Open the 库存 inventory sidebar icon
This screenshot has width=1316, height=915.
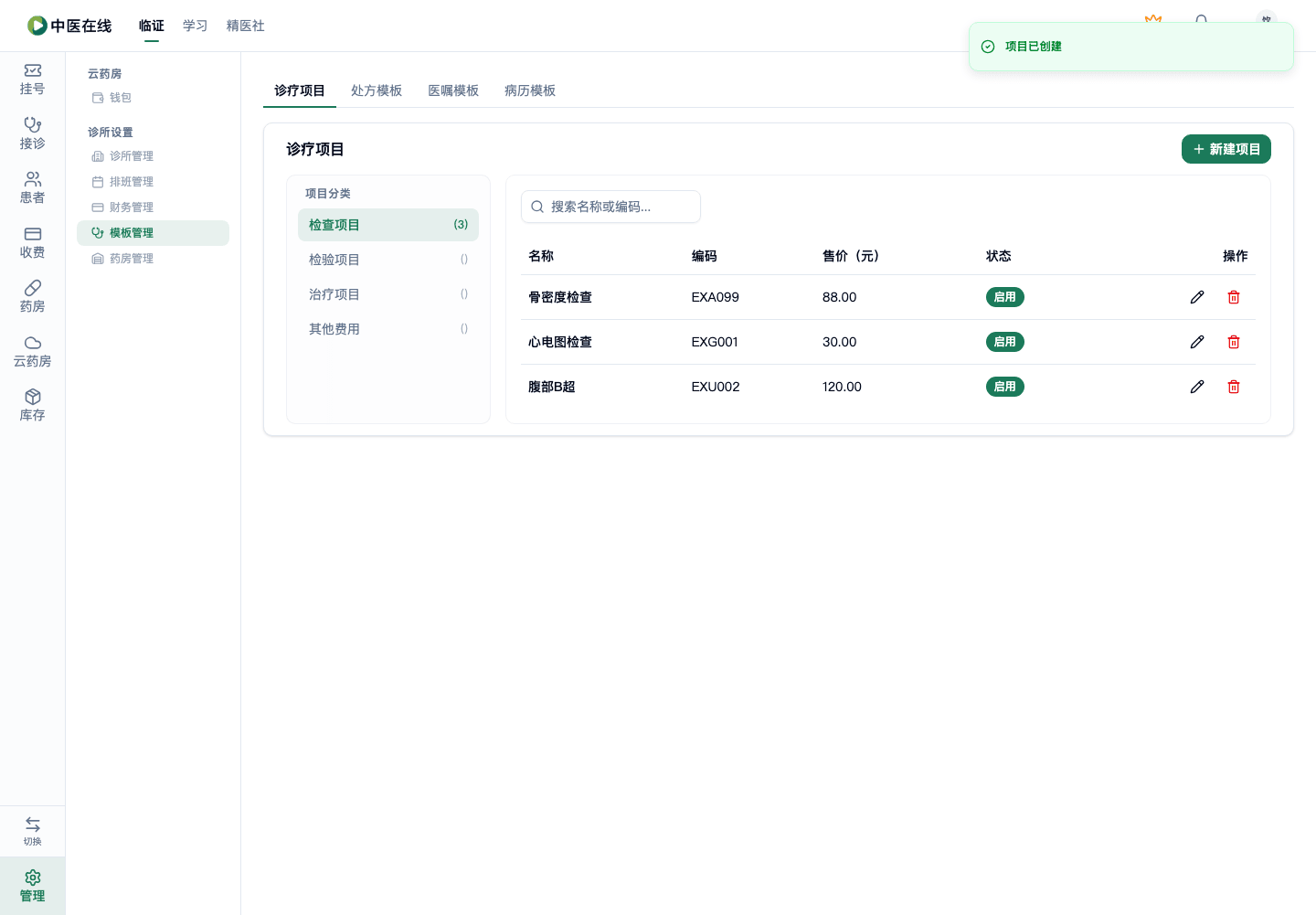pyautogui.click(x=33, y=406)
